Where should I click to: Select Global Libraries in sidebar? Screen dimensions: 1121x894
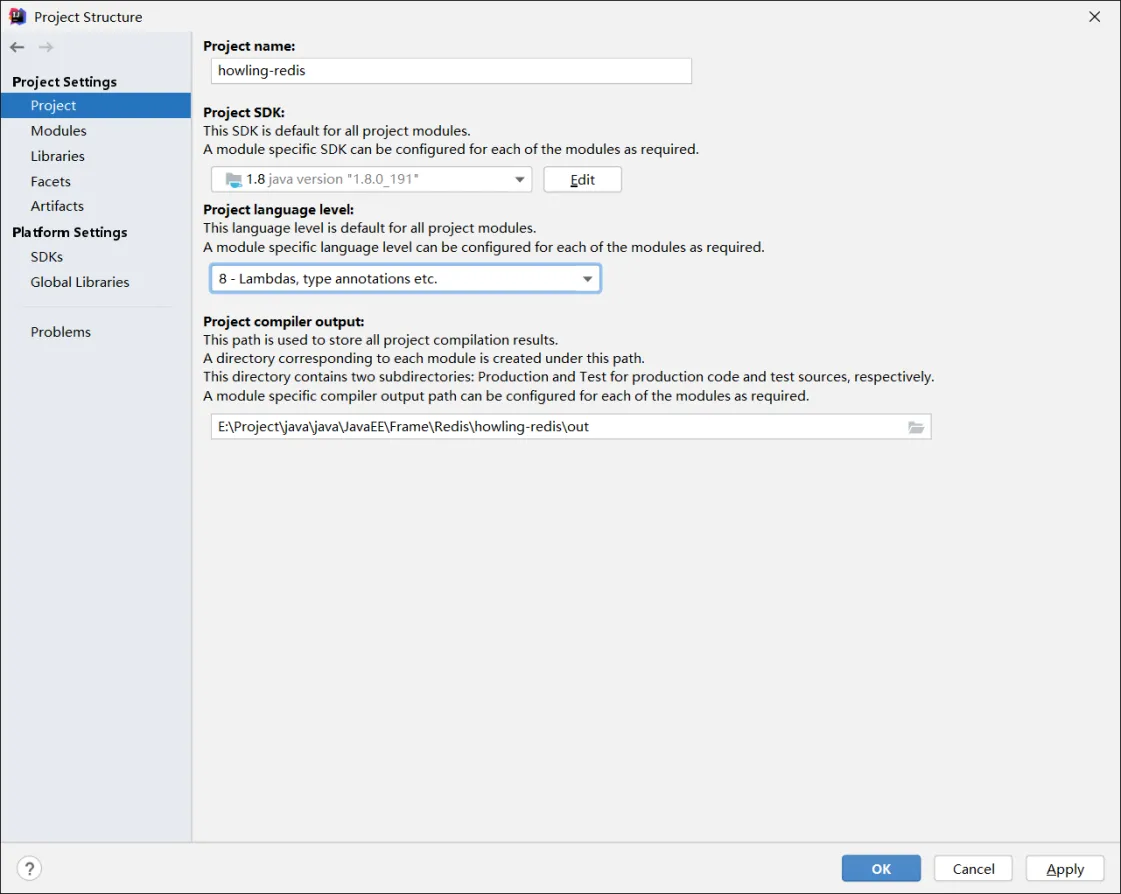click(x=80, y=282)
